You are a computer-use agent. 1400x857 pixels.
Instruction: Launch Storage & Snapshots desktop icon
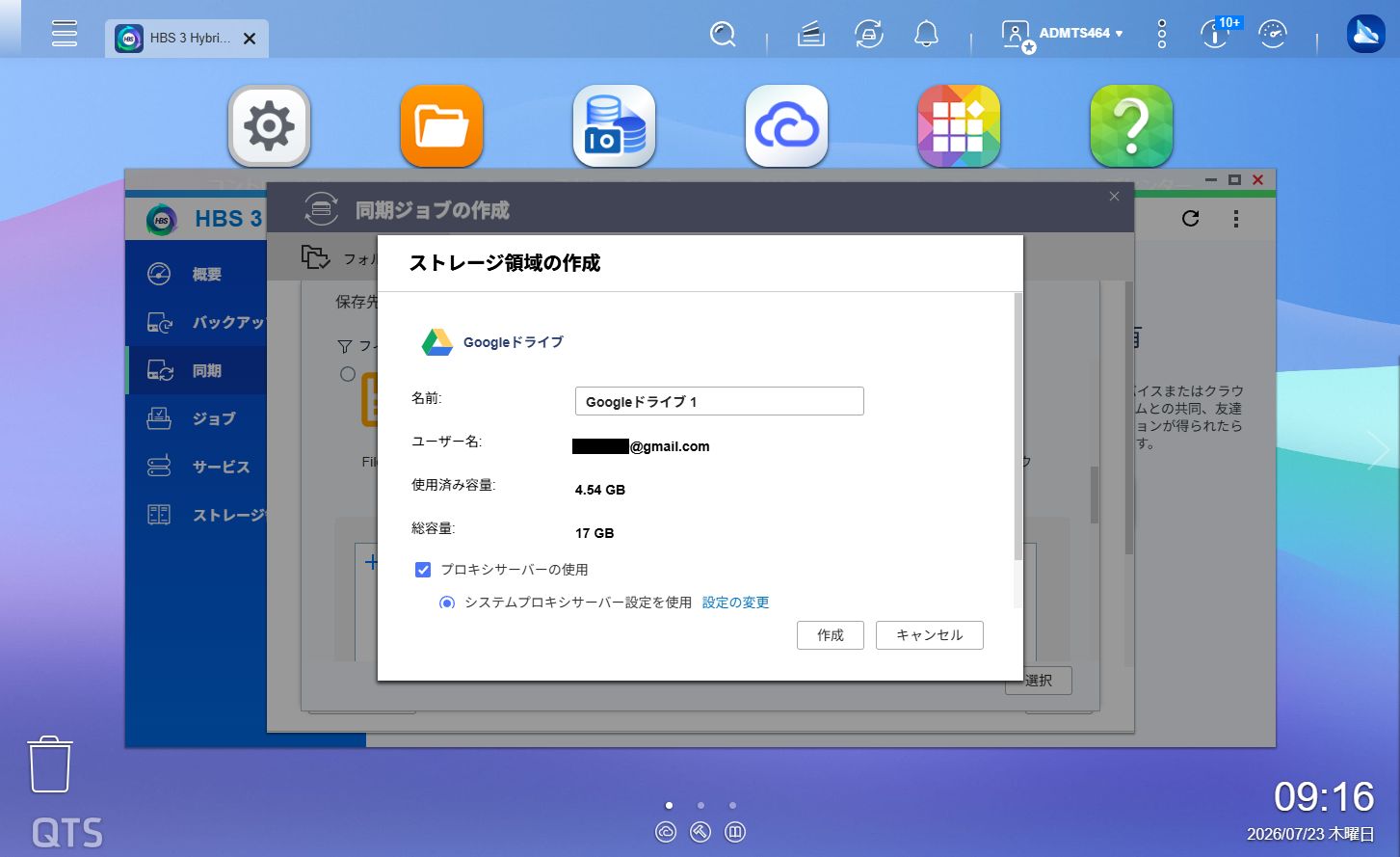tap(614, 126)
